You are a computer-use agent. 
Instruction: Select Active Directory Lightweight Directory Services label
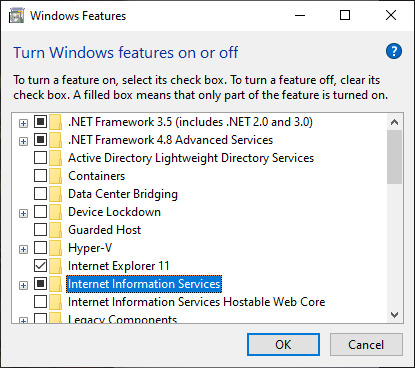[191, 158]
